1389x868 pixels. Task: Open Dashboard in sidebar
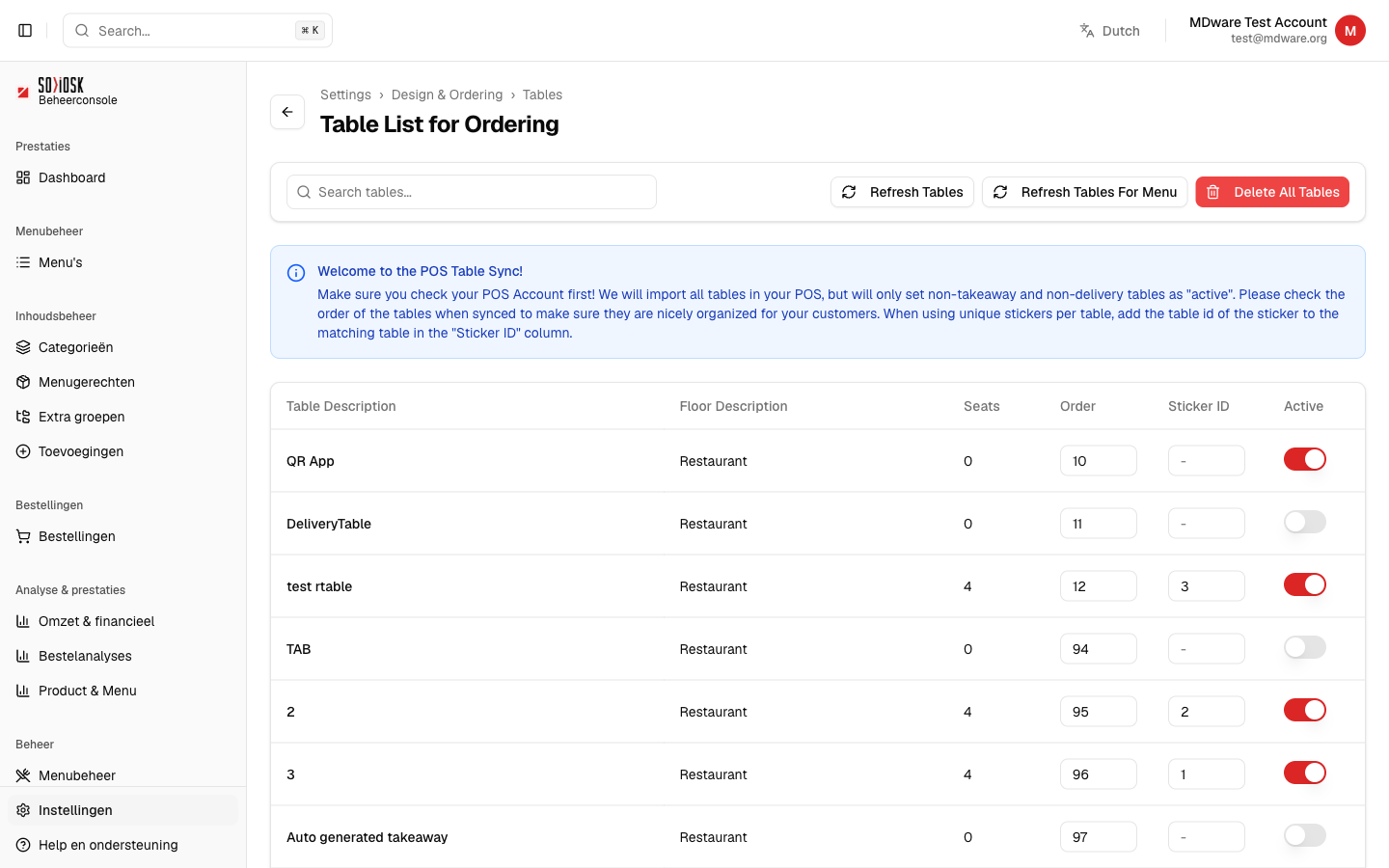point(123,177)
